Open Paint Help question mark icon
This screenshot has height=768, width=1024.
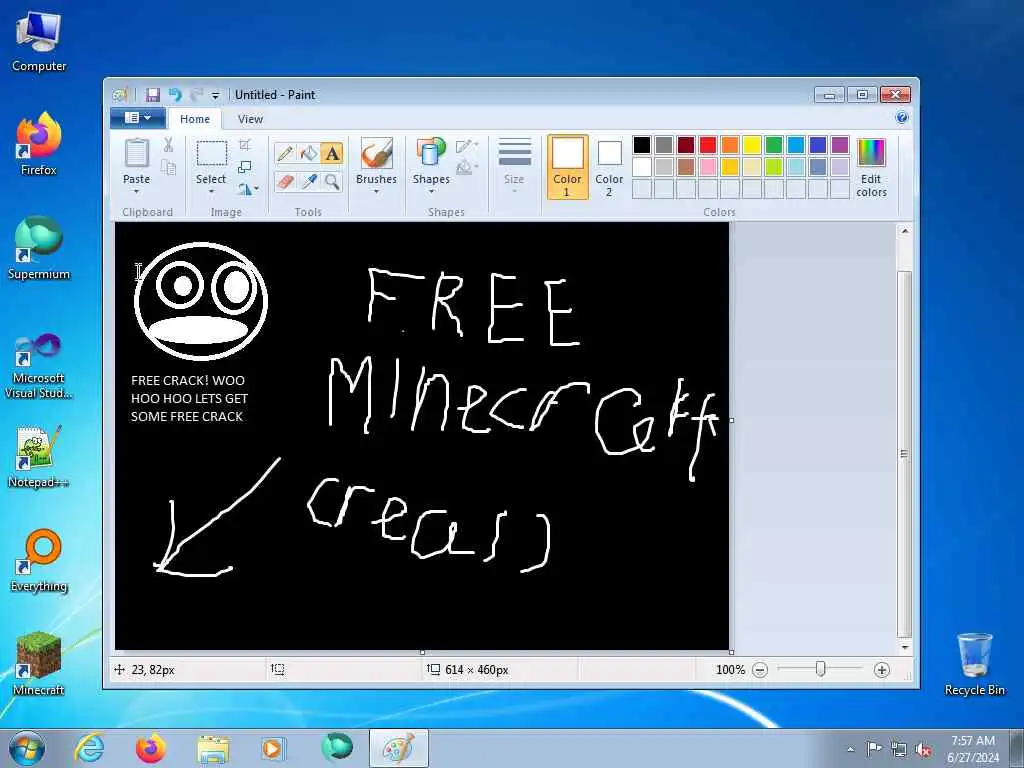point(902,118)
